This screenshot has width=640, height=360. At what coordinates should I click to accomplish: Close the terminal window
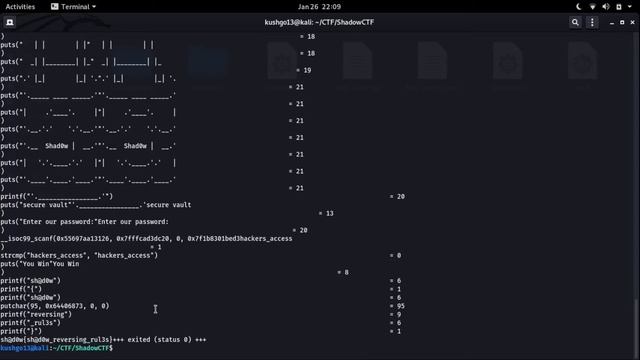coord(633,22)
